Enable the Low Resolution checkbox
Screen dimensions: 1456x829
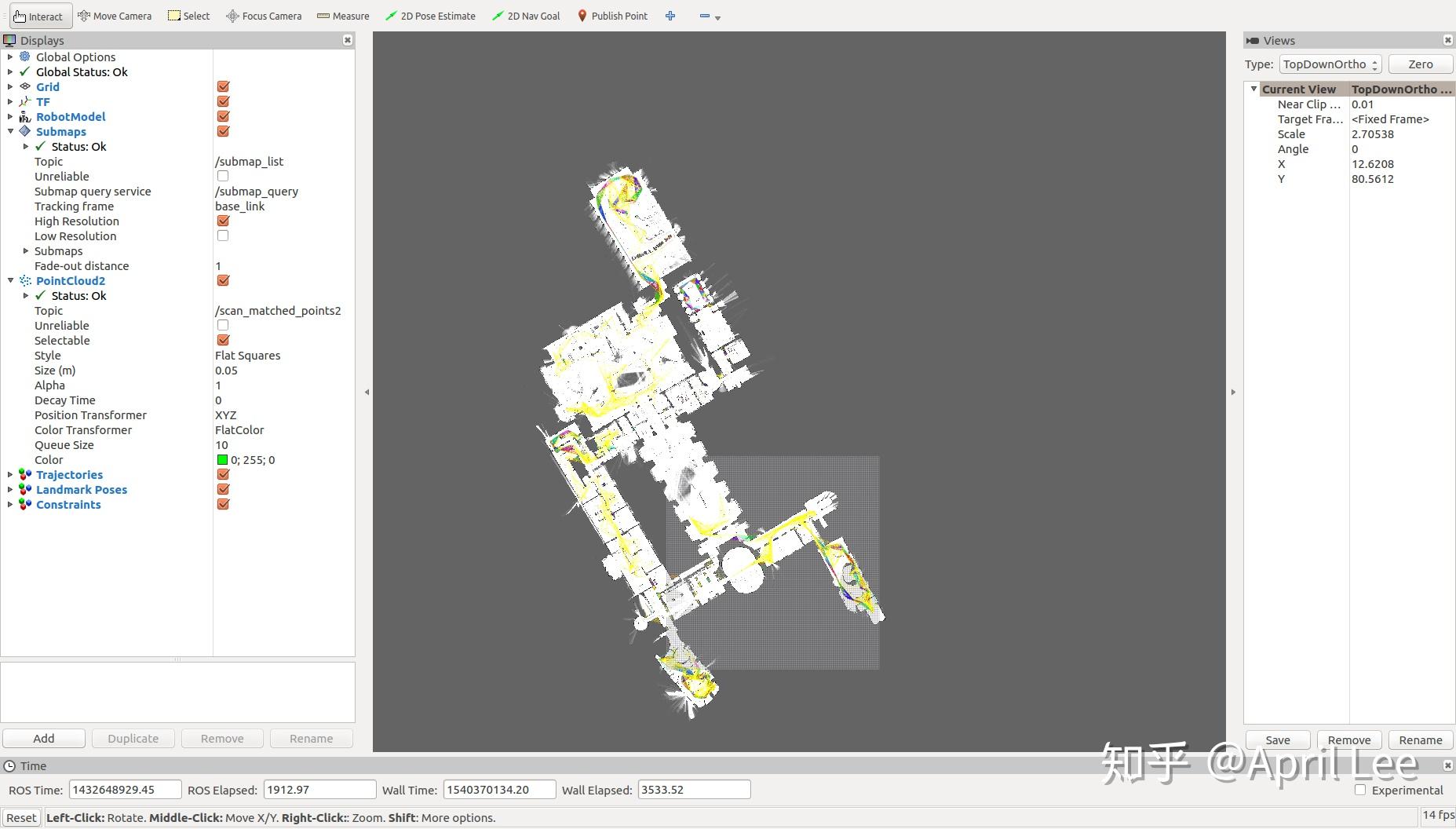[223, 236]
